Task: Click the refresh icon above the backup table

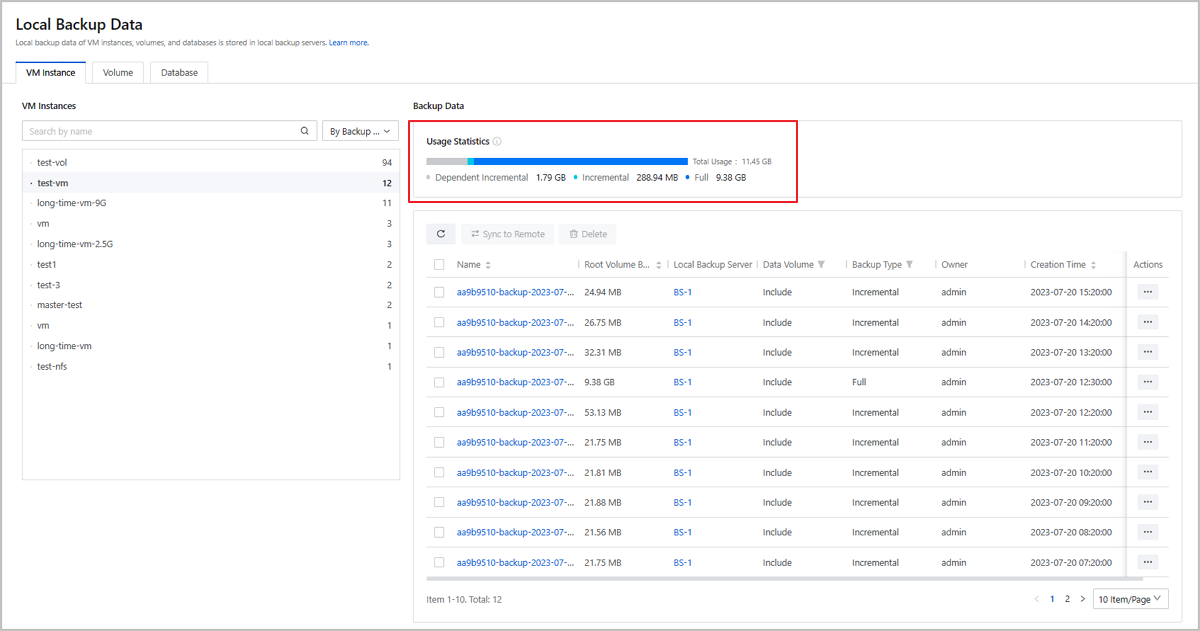Action: tap(441, 234)
